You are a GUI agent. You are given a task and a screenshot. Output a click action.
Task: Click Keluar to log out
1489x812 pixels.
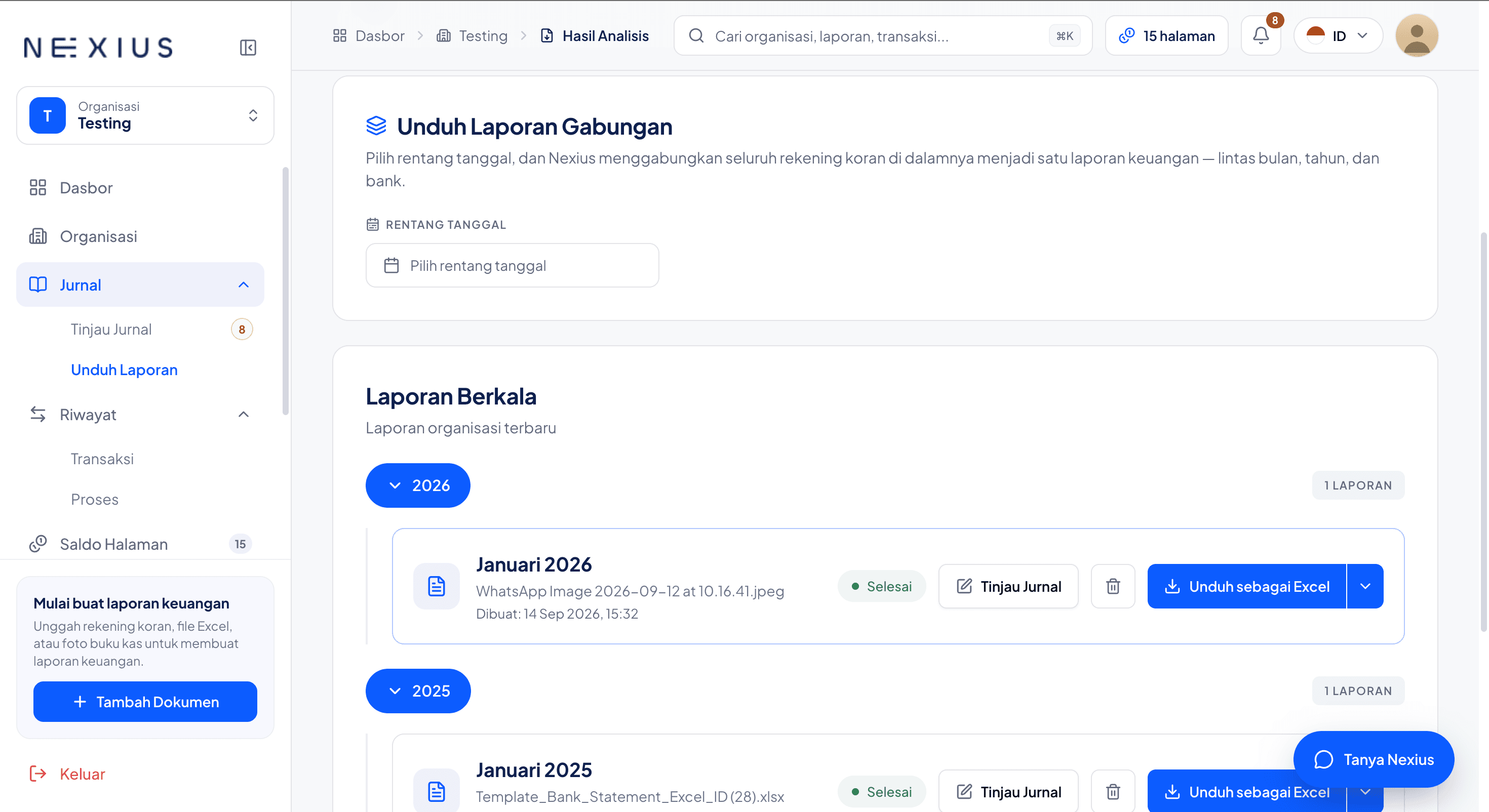click(x=67, y=774)
